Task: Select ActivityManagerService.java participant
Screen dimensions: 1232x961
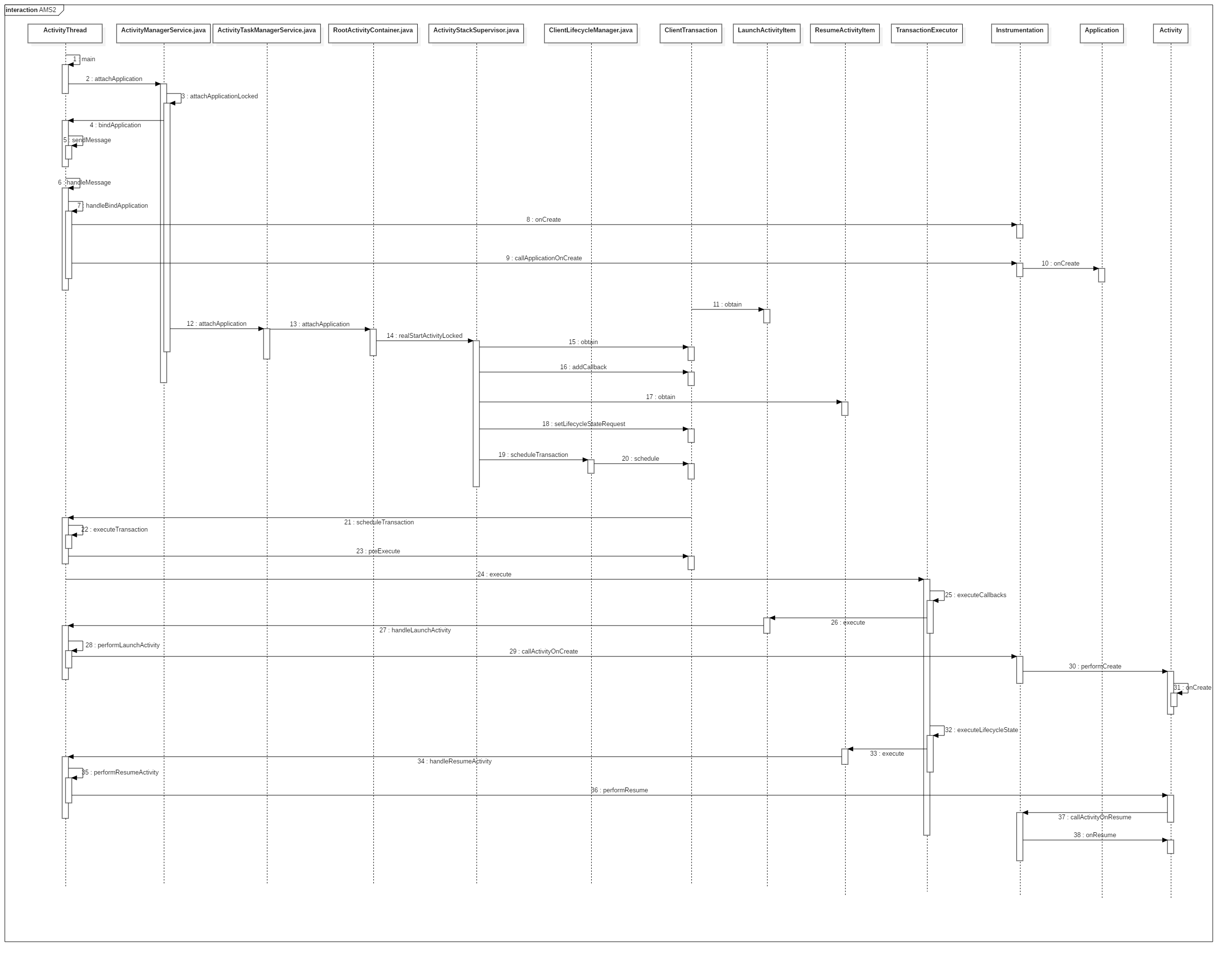Action: pyautogui.click(x=162, y=30)
